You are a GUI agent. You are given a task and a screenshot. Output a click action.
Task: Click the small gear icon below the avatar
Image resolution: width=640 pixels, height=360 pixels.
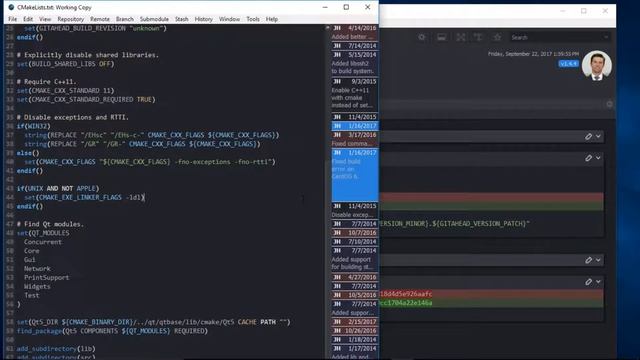click(x=609, y=104)
